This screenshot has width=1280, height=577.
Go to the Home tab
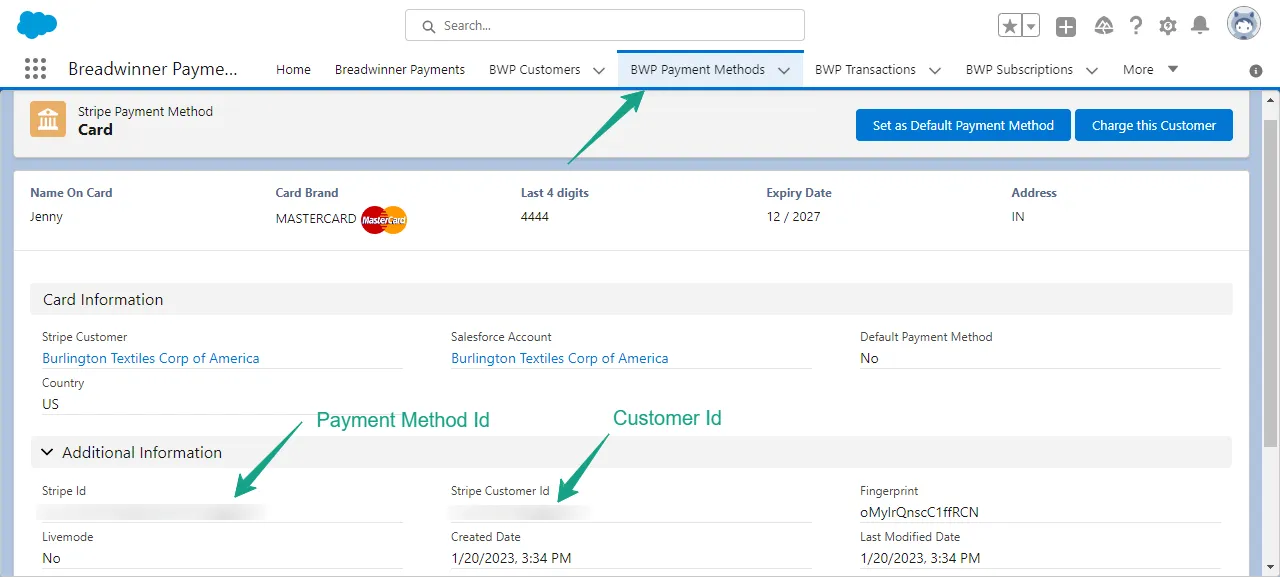pyautogui.click(x=293, y=69)
